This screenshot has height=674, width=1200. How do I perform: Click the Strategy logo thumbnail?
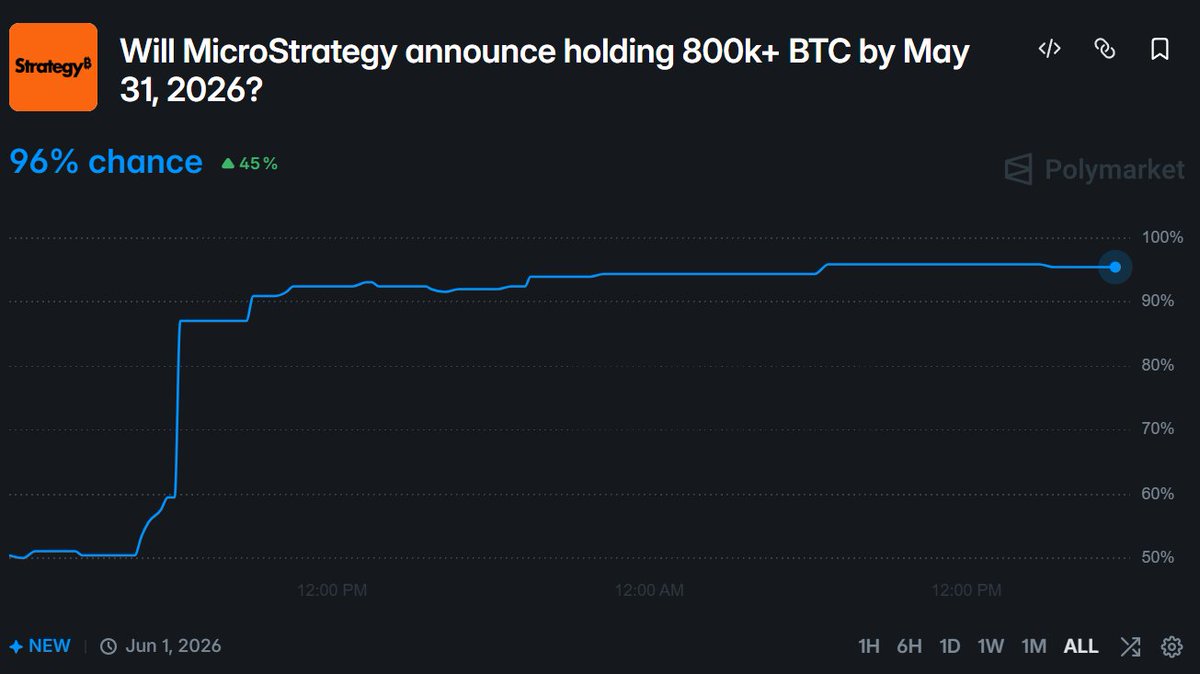53,66
